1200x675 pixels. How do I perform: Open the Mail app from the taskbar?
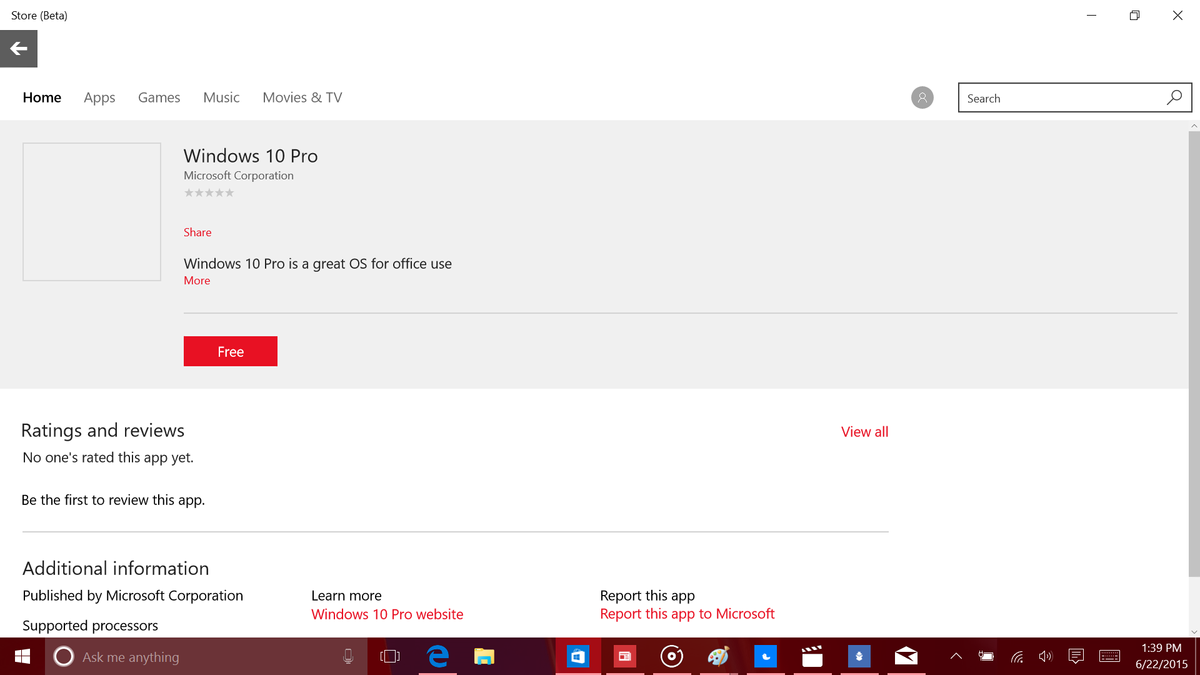point(906,656)
